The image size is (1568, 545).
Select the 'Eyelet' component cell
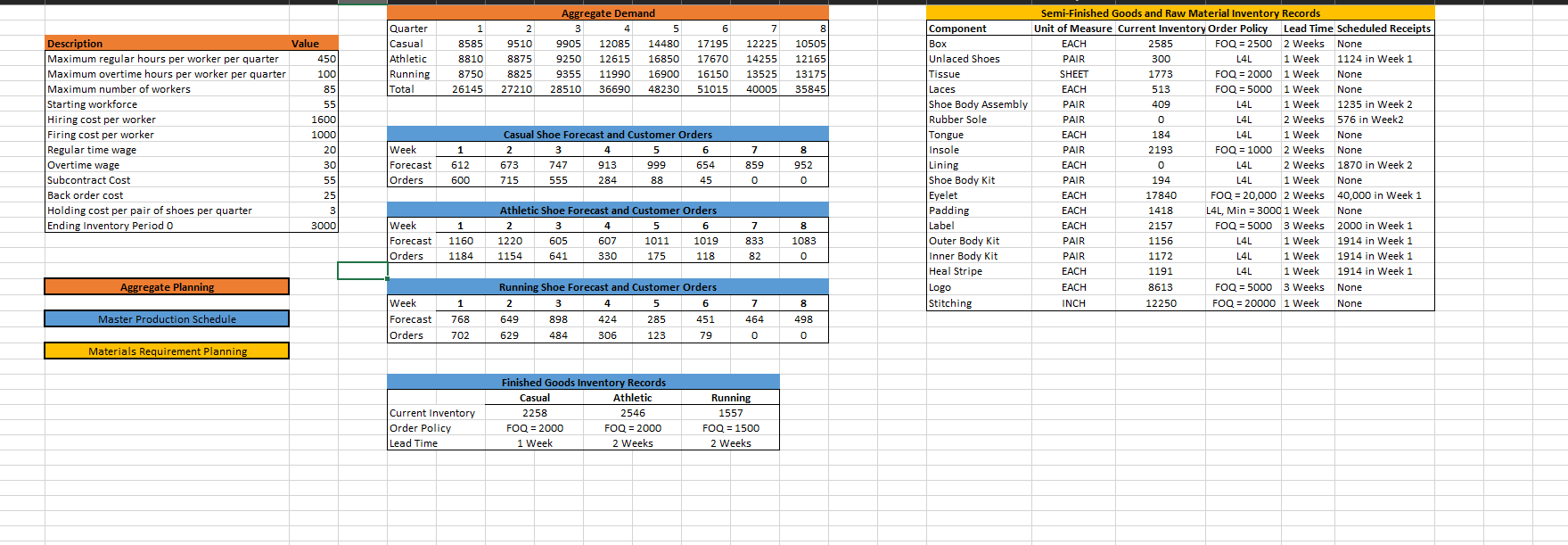click(980, 195)
